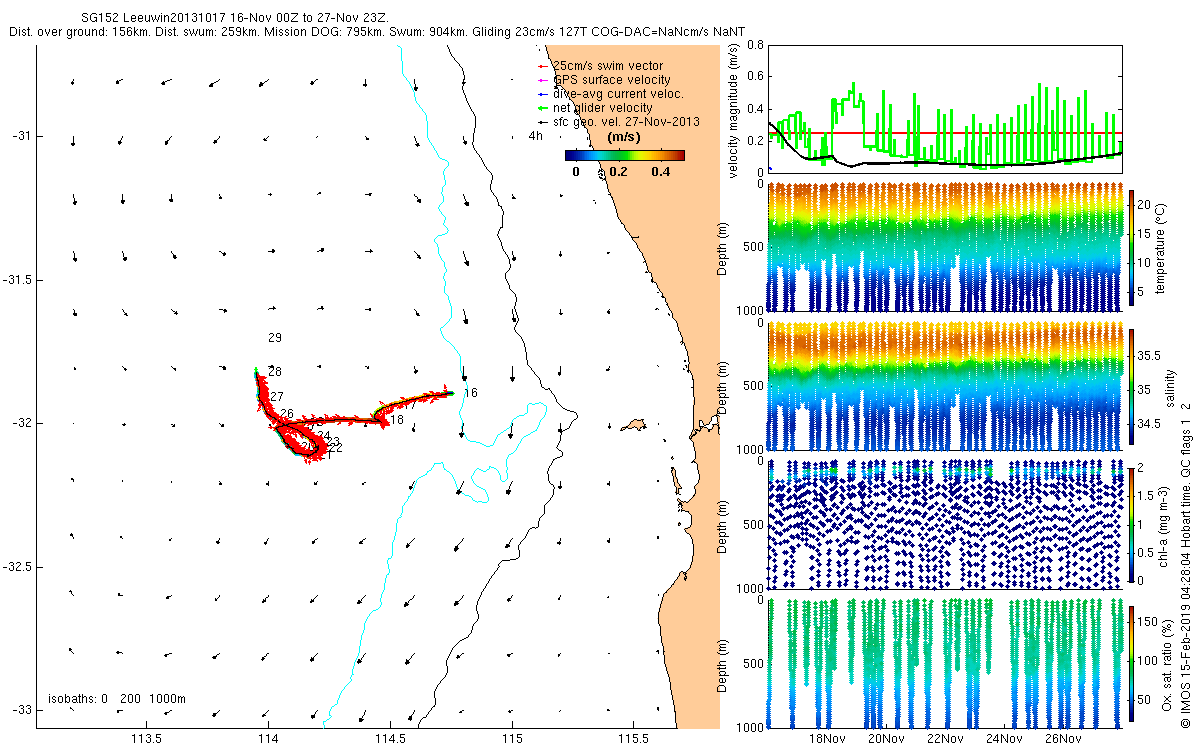Click the 35.5 tick on salinity colorbar
This screenshot has height=750, width=1200.
tap(1151, 355)
